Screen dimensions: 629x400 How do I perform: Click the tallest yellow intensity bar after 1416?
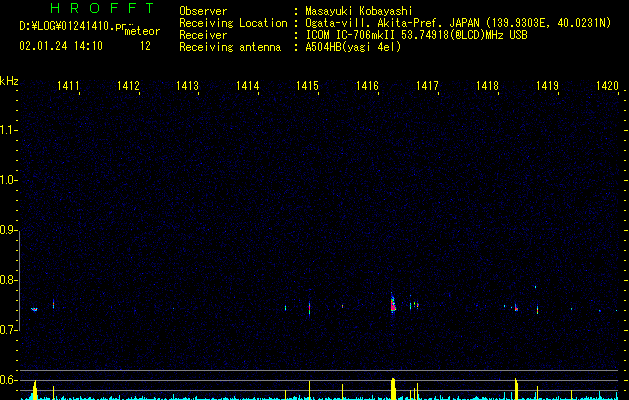(393, 389)
